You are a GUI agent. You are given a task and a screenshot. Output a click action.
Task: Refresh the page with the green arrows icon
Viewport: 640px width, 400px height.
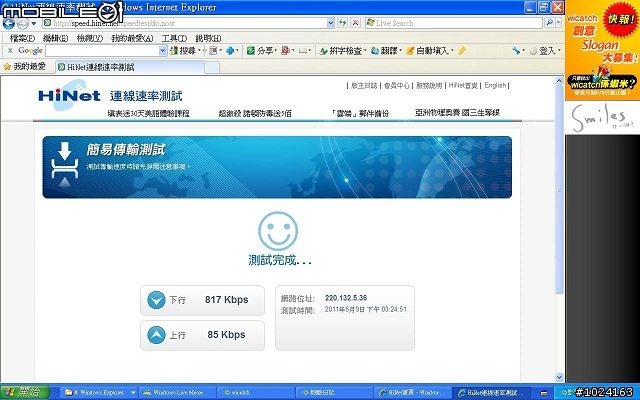click(342, 23)
